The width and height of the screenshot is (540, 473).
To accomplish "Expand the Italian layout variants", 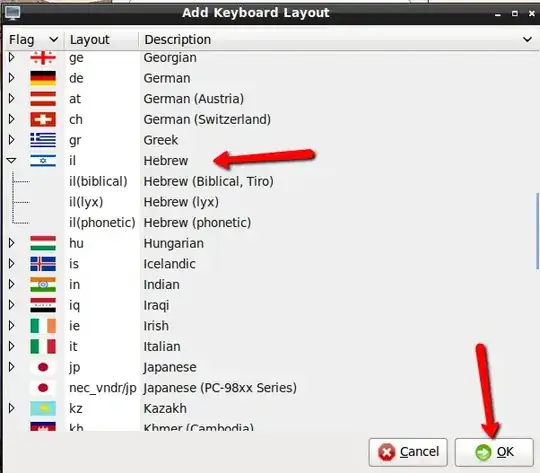I will click(11, 346).
